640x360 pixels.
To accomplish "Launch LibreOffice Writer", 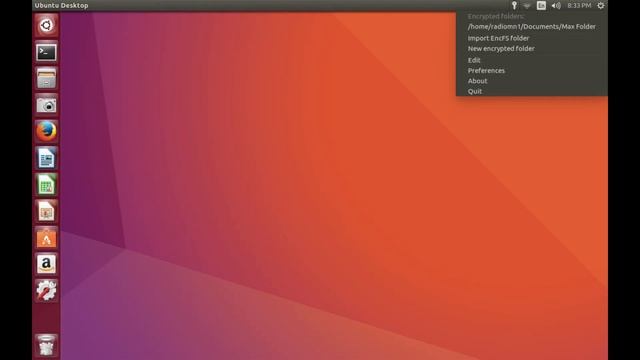I will (46, 158).
